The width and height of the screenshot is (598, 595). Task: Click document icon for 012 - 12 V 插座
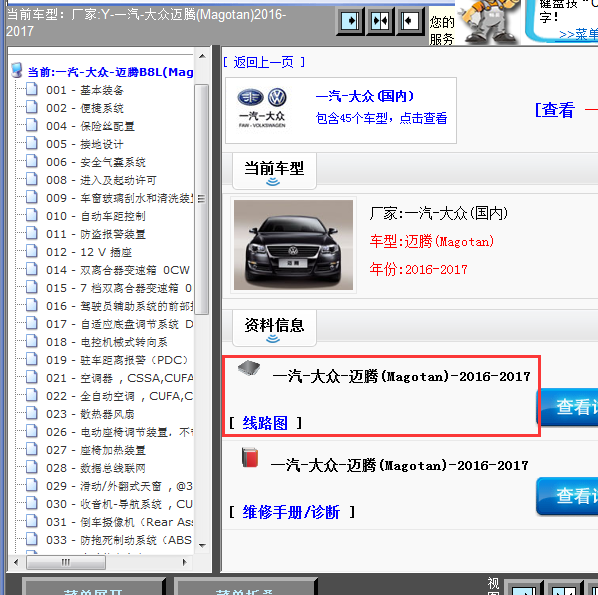[x=32, y=251]
